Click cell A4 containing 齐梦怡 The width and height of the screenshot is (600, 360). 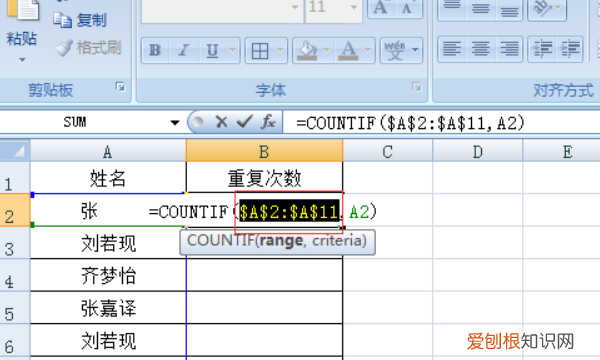pyautogui.click(x=108, y=275)
